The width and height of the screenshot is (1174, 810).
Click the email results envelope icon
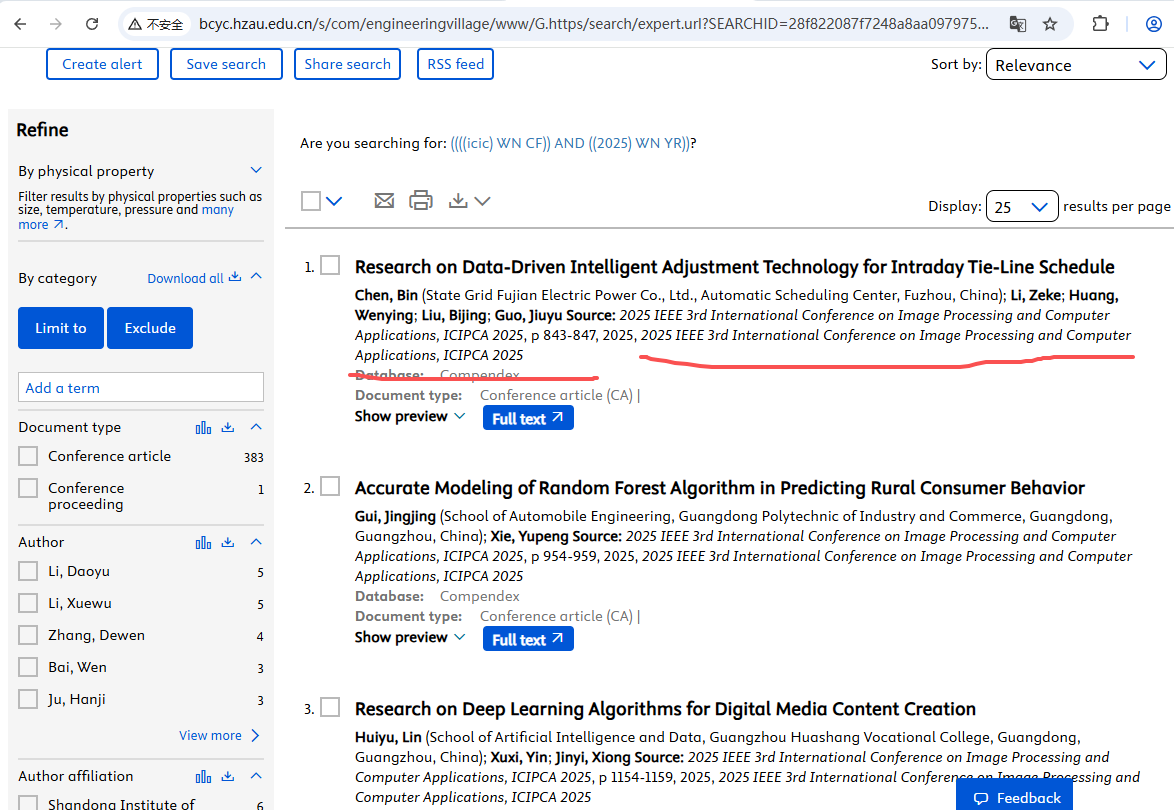pyautogui.click(x=384, y=201)
